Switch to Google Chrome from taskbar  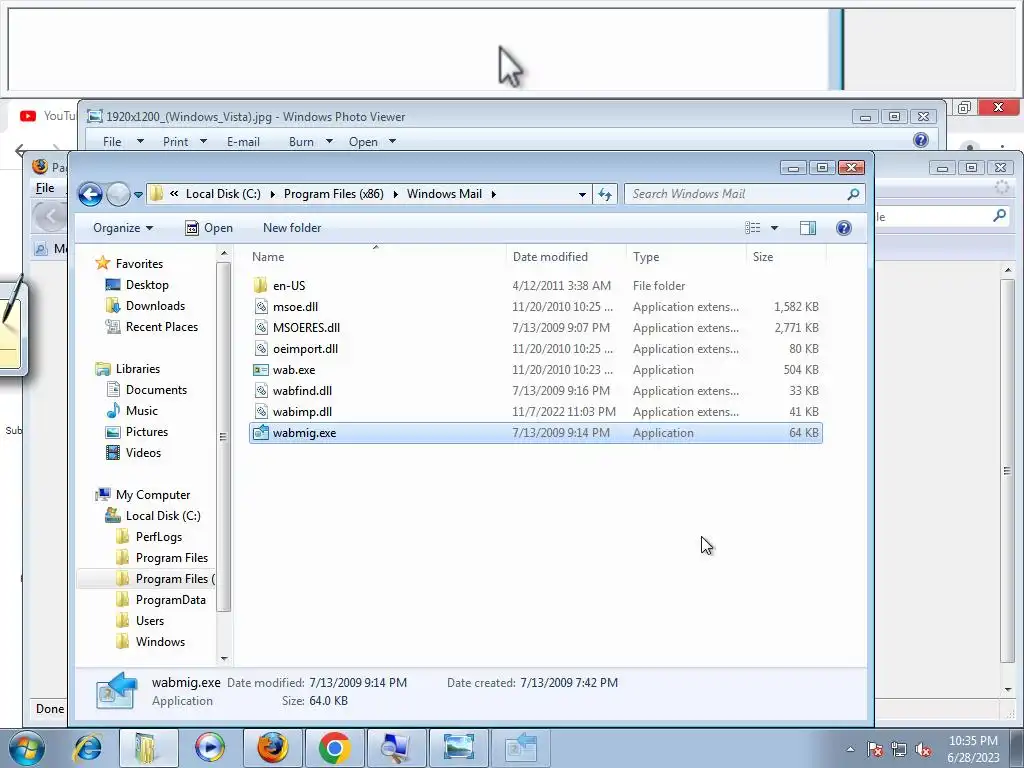click(334, 748)
